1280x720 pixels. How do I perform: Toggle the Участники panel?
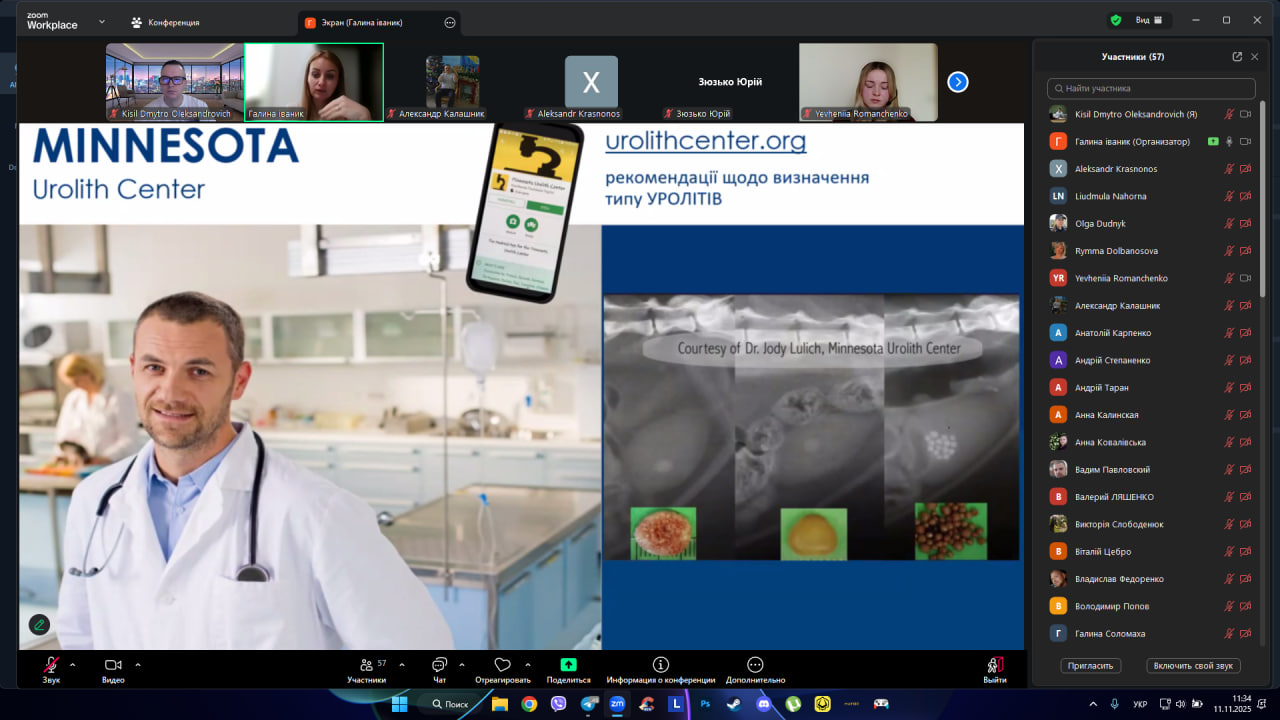pyautogui.click(x=366, y=666)
